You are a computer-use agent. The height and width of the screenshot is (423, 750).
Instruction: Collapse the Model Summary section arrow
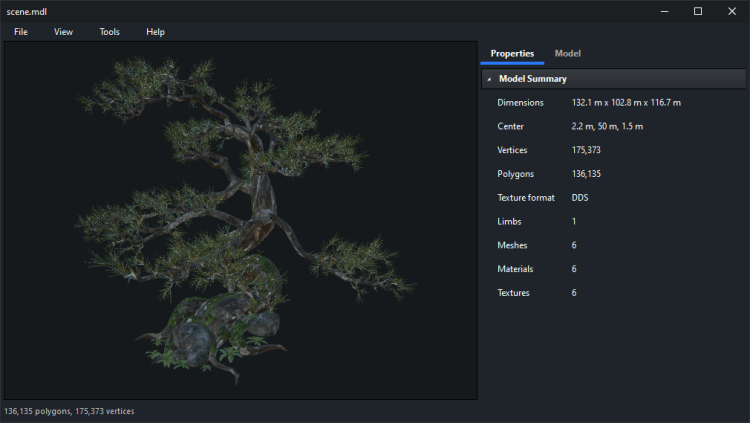click(489, 79)
